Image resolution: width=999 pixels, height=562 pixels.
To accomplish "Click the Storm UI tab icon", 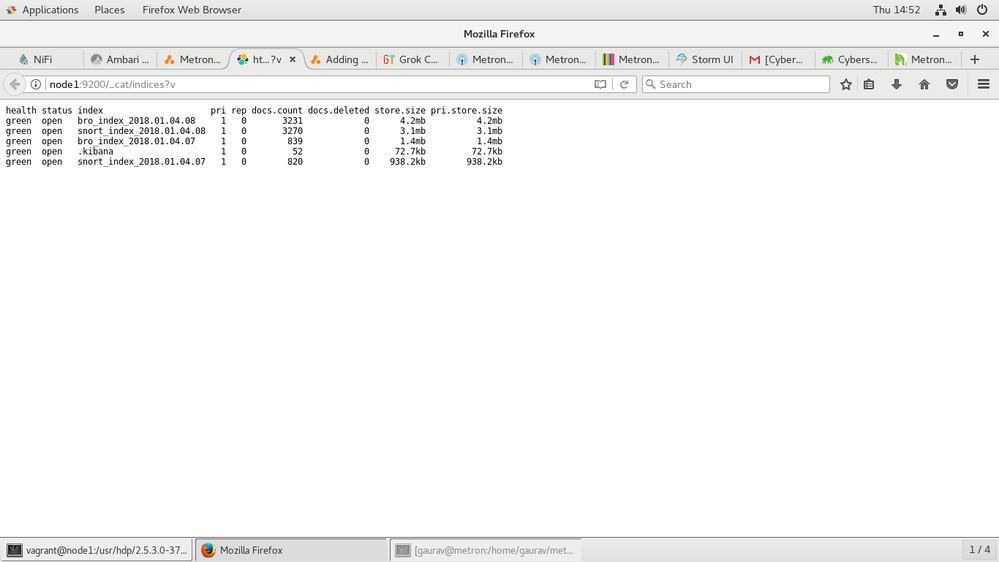I will click(681, 59).
